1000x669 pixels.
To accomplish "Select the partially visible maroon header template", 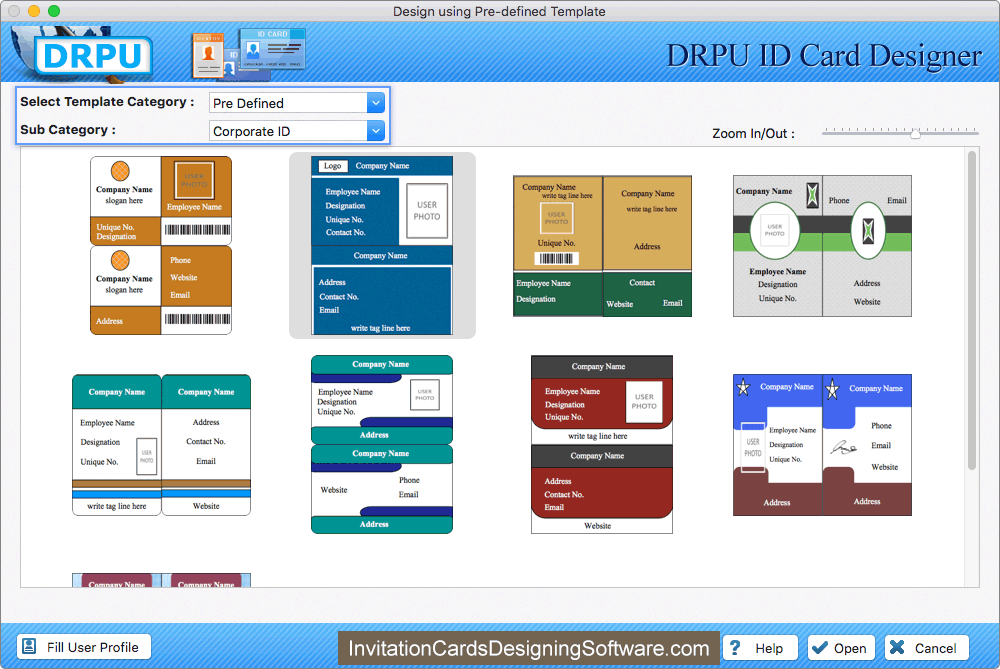I will pyautogui.click(x=161, y=580).
